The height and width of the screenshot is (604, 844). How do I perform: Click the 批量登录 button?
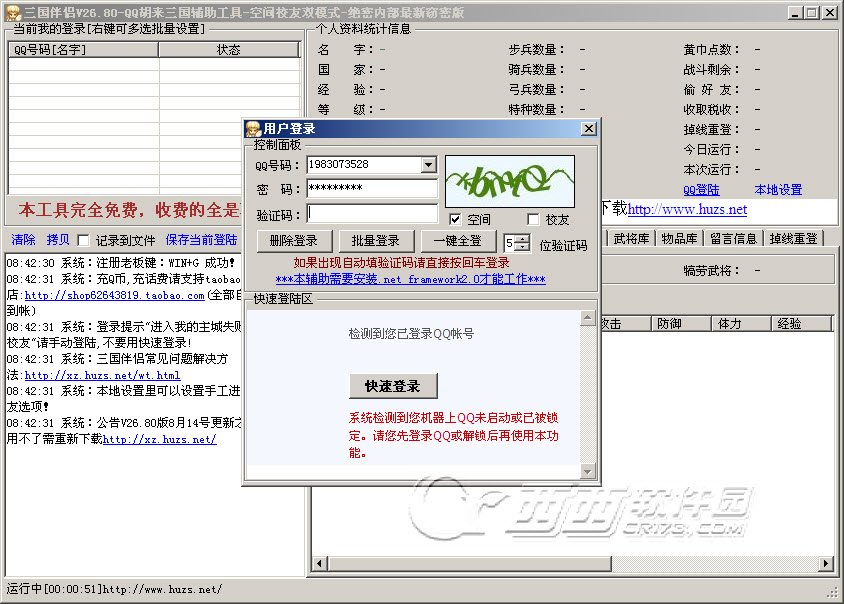[376, 241]
